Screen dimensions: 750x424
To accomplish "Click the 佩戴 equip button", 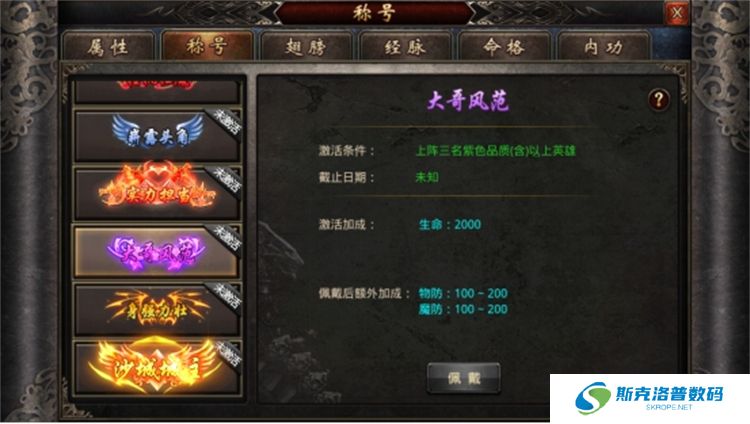I will point(463,378).
